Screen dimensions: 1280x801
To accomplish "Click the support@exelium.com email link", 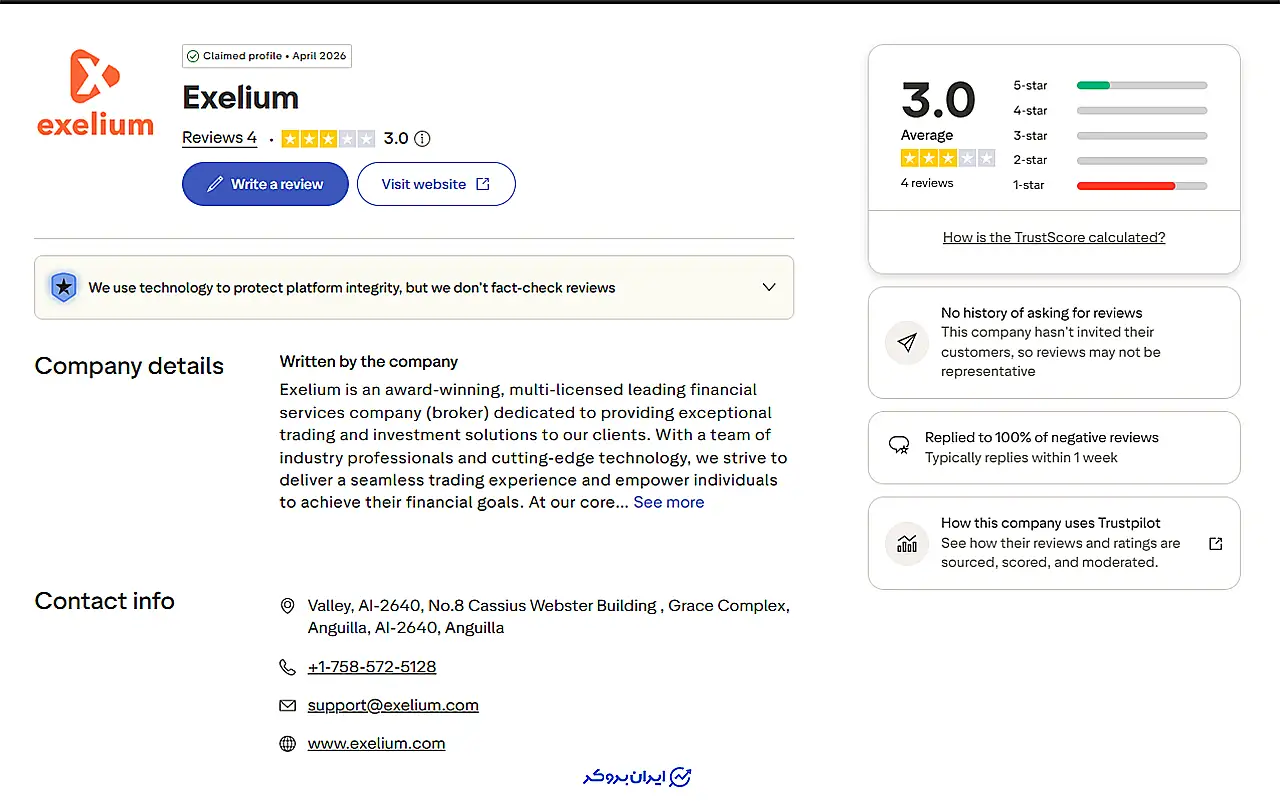I will pos(393,705).
